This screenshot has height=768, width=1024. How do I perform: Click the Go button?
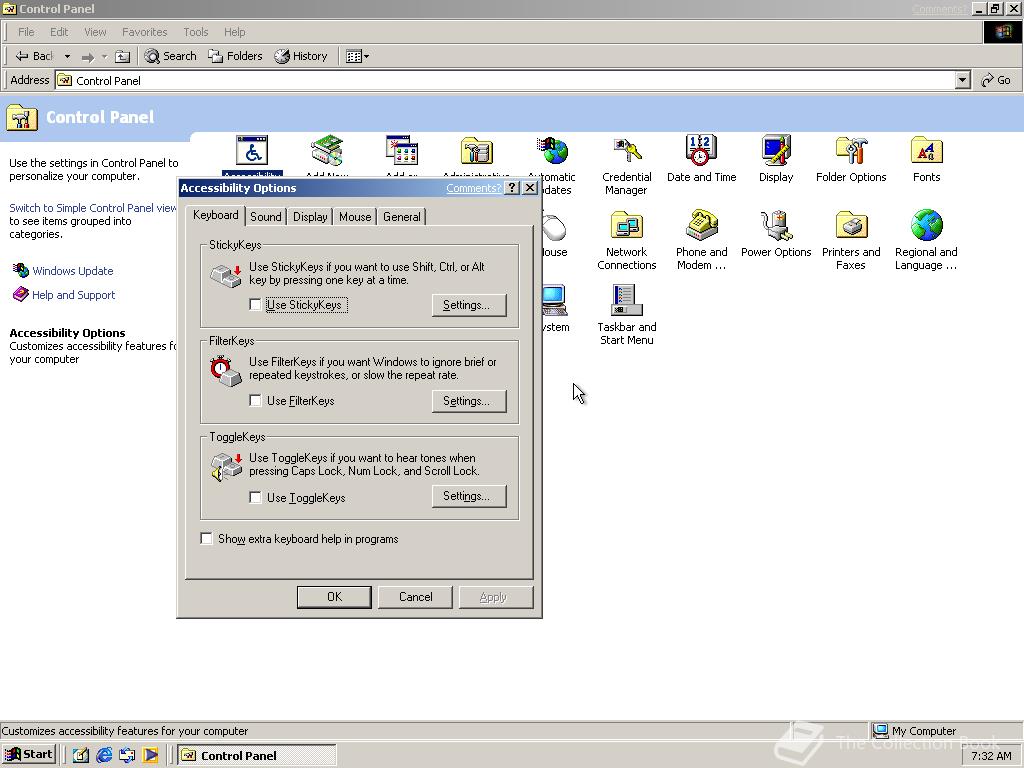point(996,80)
